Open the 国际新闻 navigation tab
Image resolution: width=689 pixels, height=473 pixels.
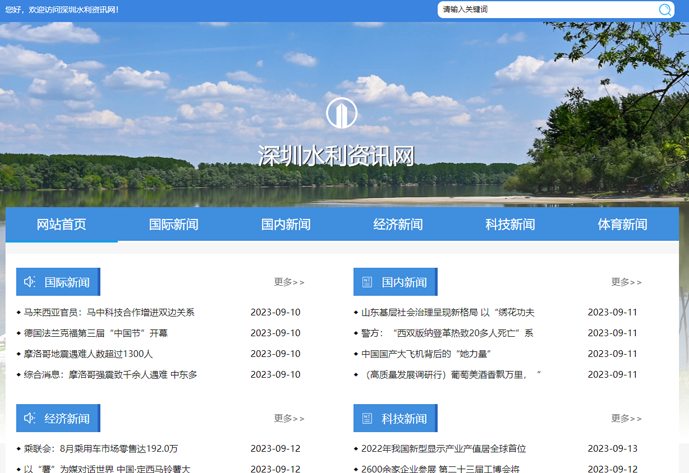pos(174,224)
